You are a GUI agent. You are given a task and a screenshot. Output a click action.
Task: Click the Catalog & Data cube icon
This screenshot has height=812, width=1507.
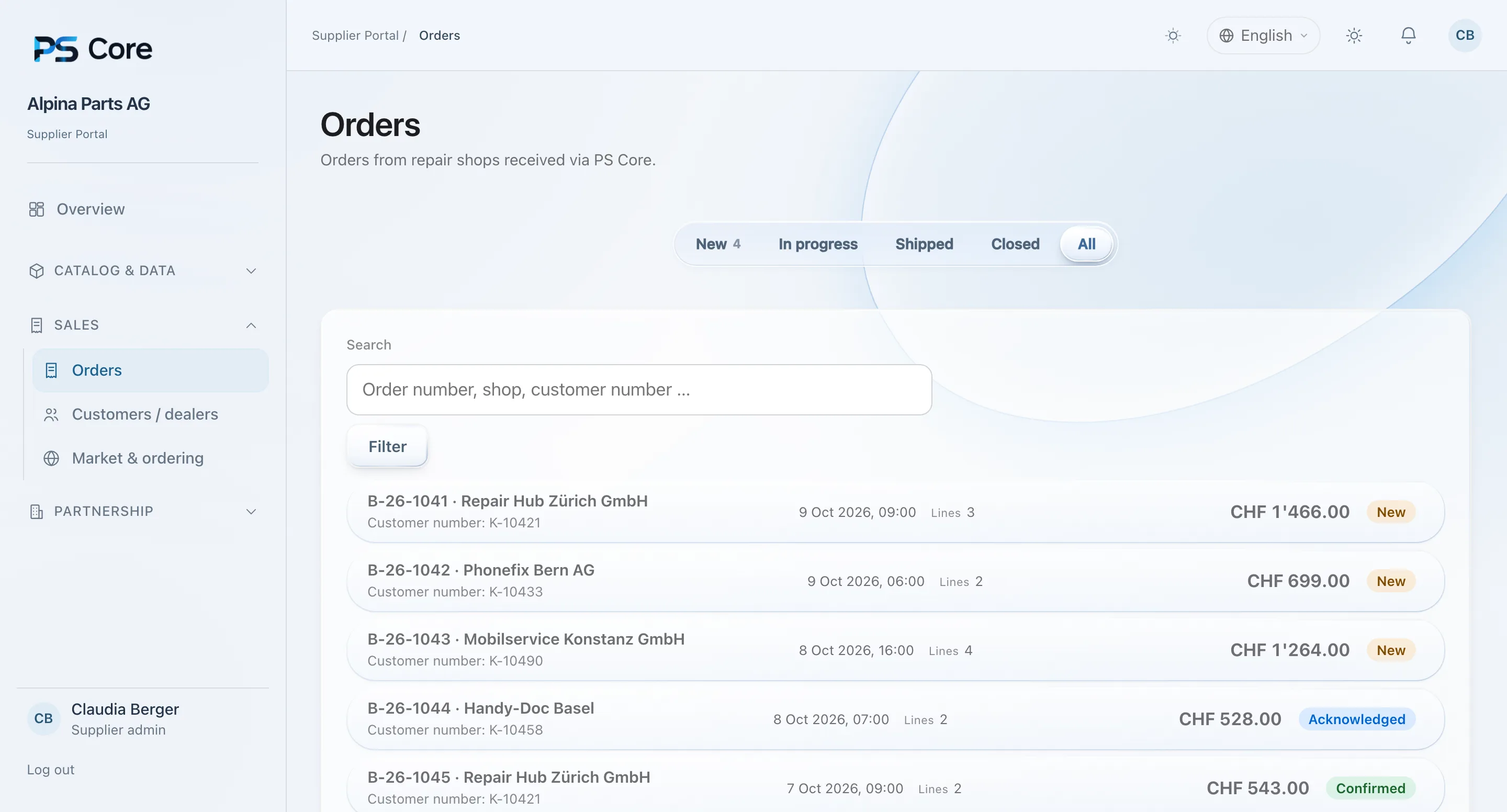click(x=36, y=271)
